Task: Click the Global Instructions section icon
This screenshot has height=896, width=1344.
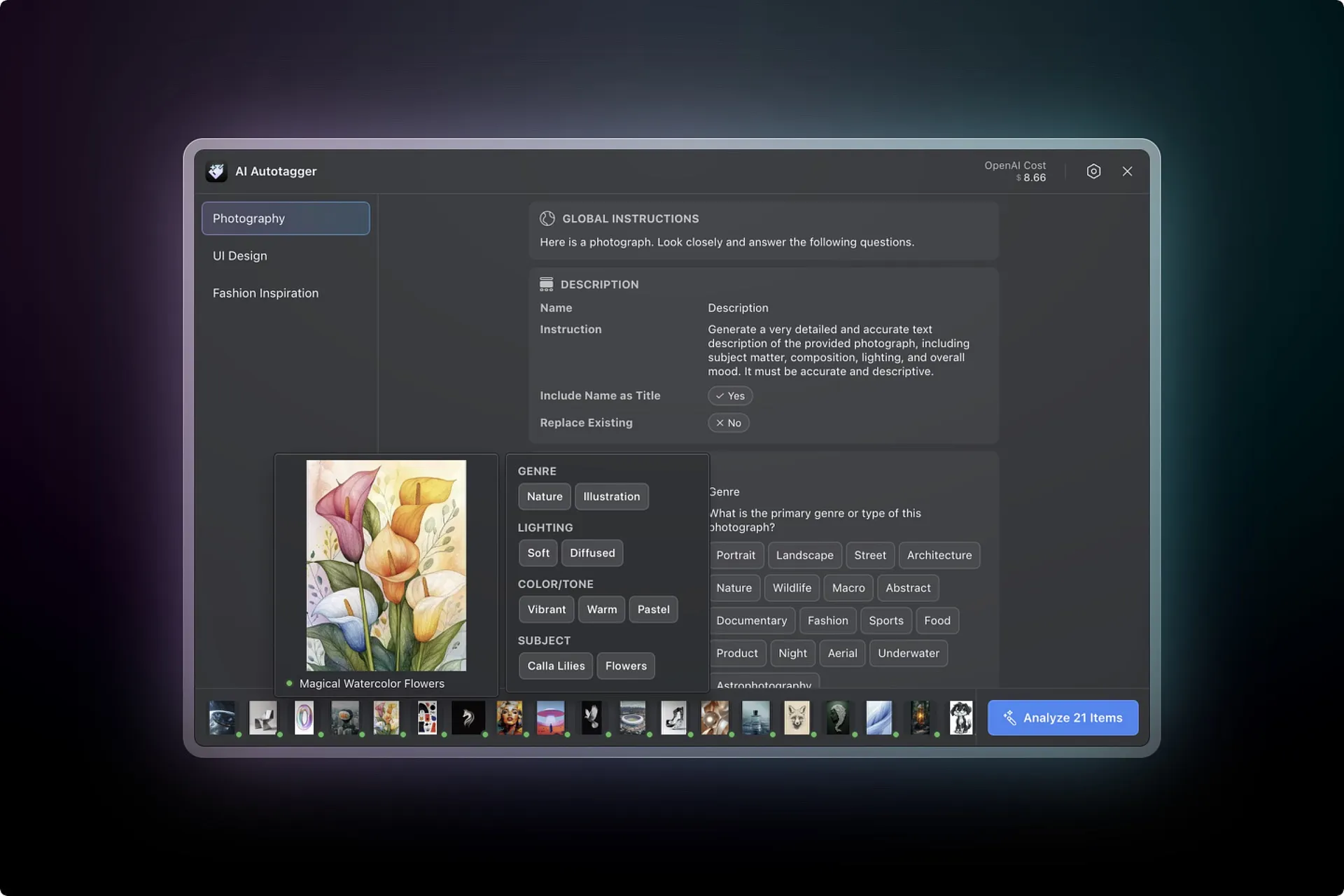Action: (x=547, y=218)
